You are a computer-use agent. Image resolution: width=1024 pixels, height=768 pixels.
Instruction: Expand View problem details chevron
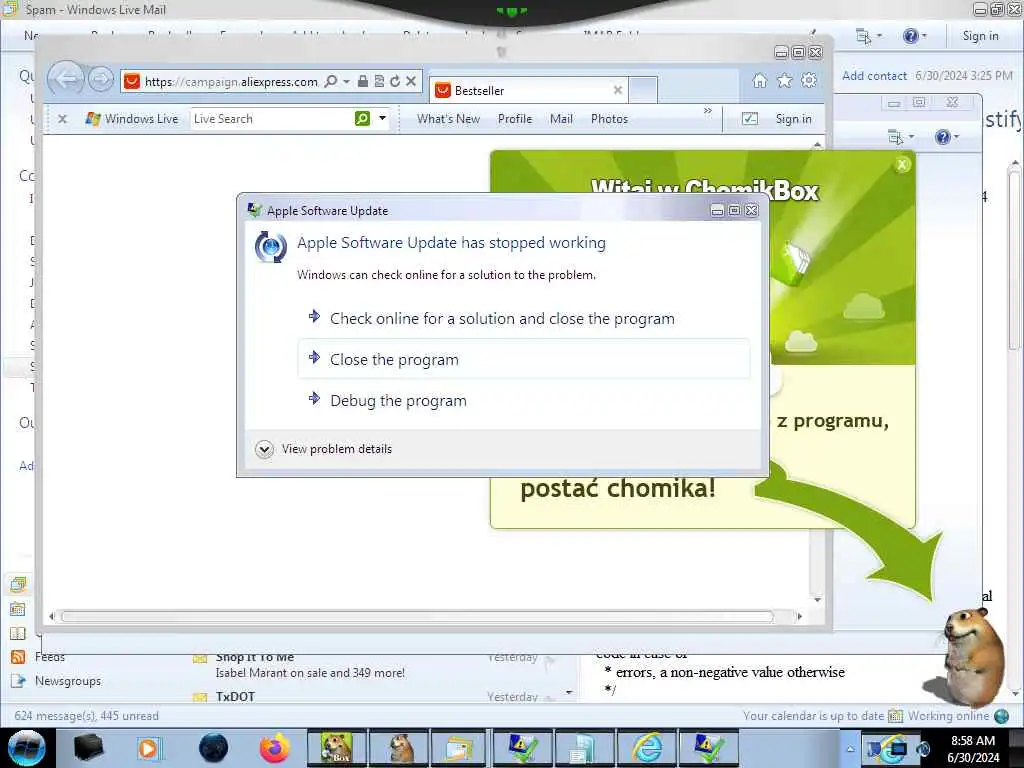pos(264,449)
